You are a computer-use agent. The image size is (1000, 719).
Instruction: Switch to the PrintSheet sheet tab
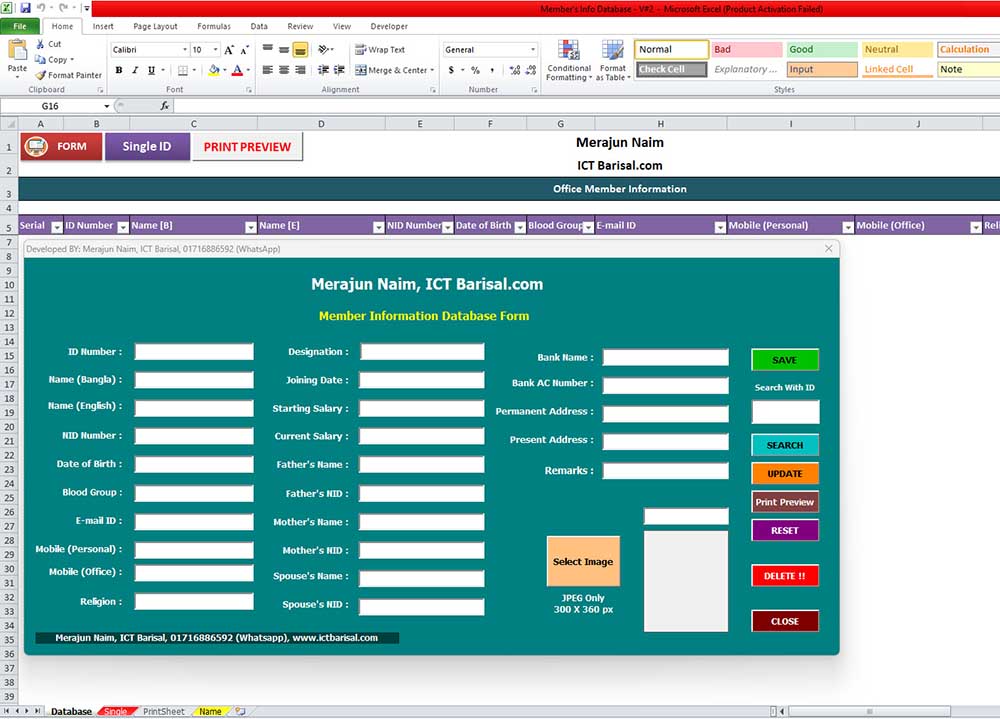(x=163, y=711)
